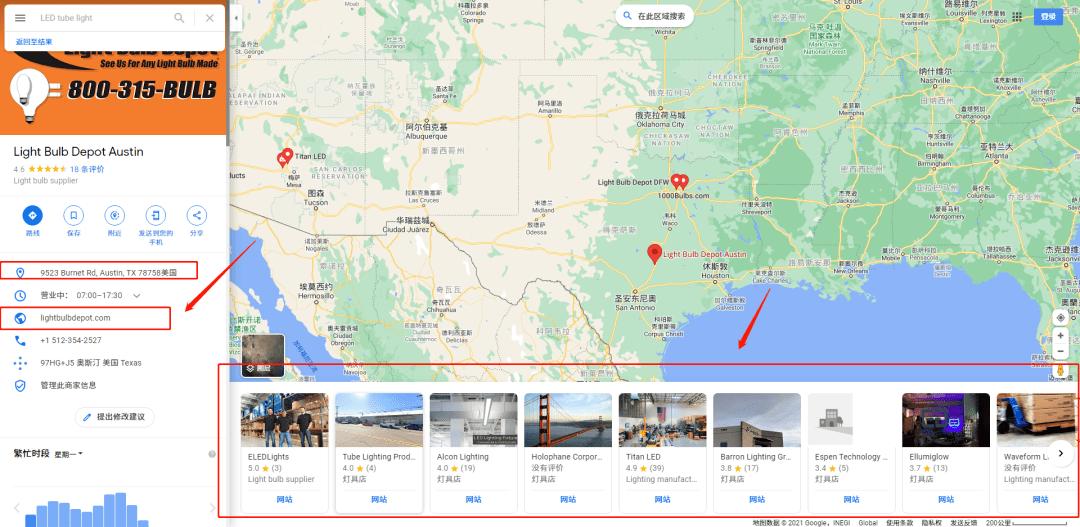Zoom in the map with plus
Viewport: 1080px width, 527px height.
1060,335
